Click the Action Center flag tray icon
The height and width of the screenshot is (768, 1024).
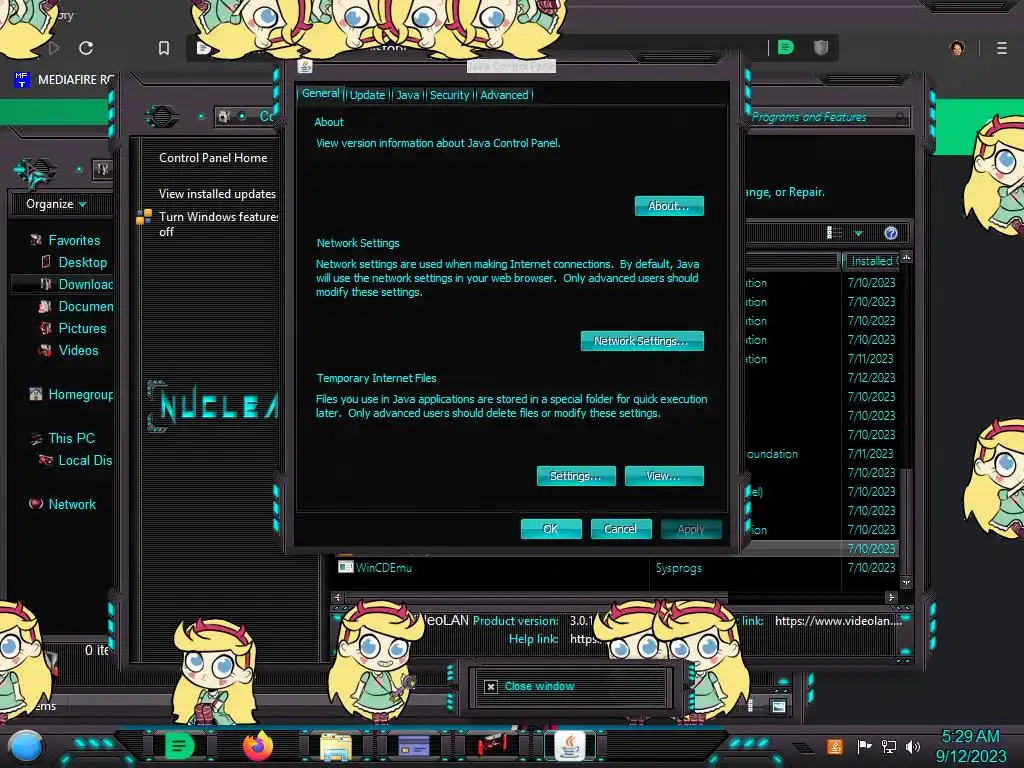(865, 746)
